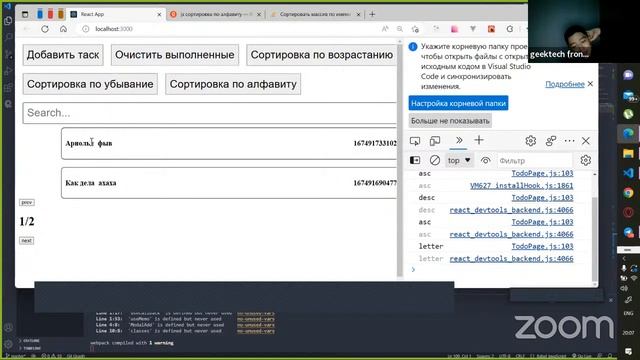Viewport: 640px width, 360px height.
Task: Toggle console live expression eye icon
Action: pos(485,160)
